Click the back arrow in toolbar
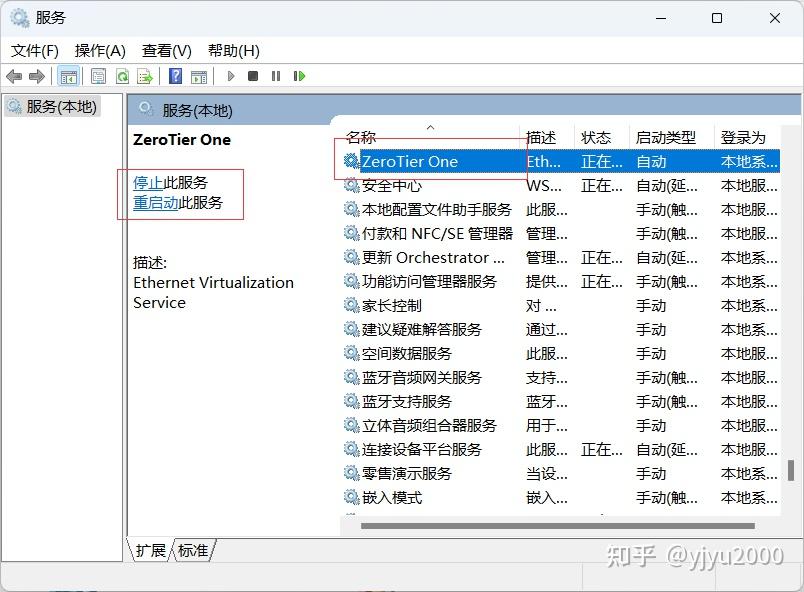 [x=14, y=76]
